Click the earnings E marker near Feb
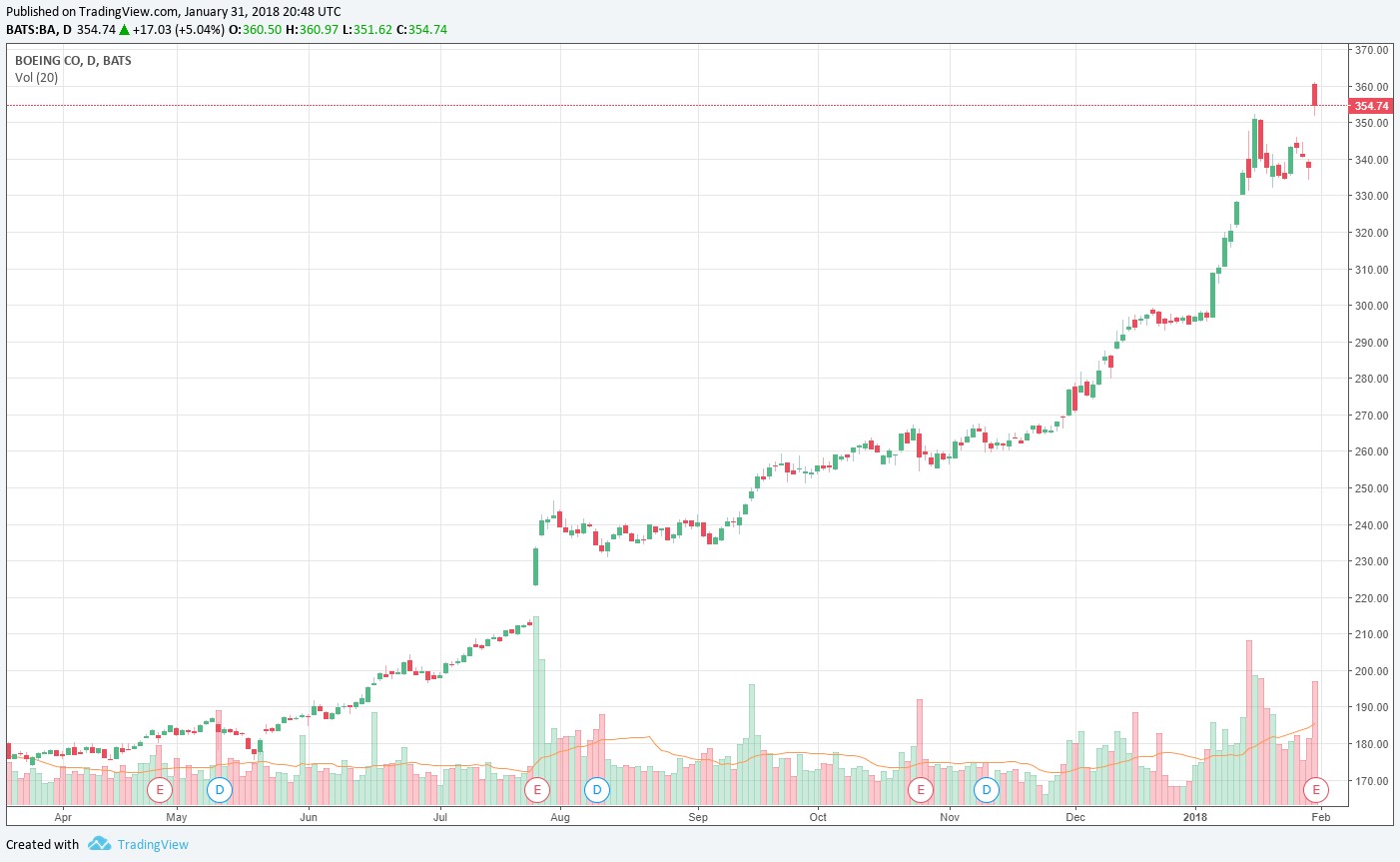This screenshot has height=862, width=1400. 1316,790
